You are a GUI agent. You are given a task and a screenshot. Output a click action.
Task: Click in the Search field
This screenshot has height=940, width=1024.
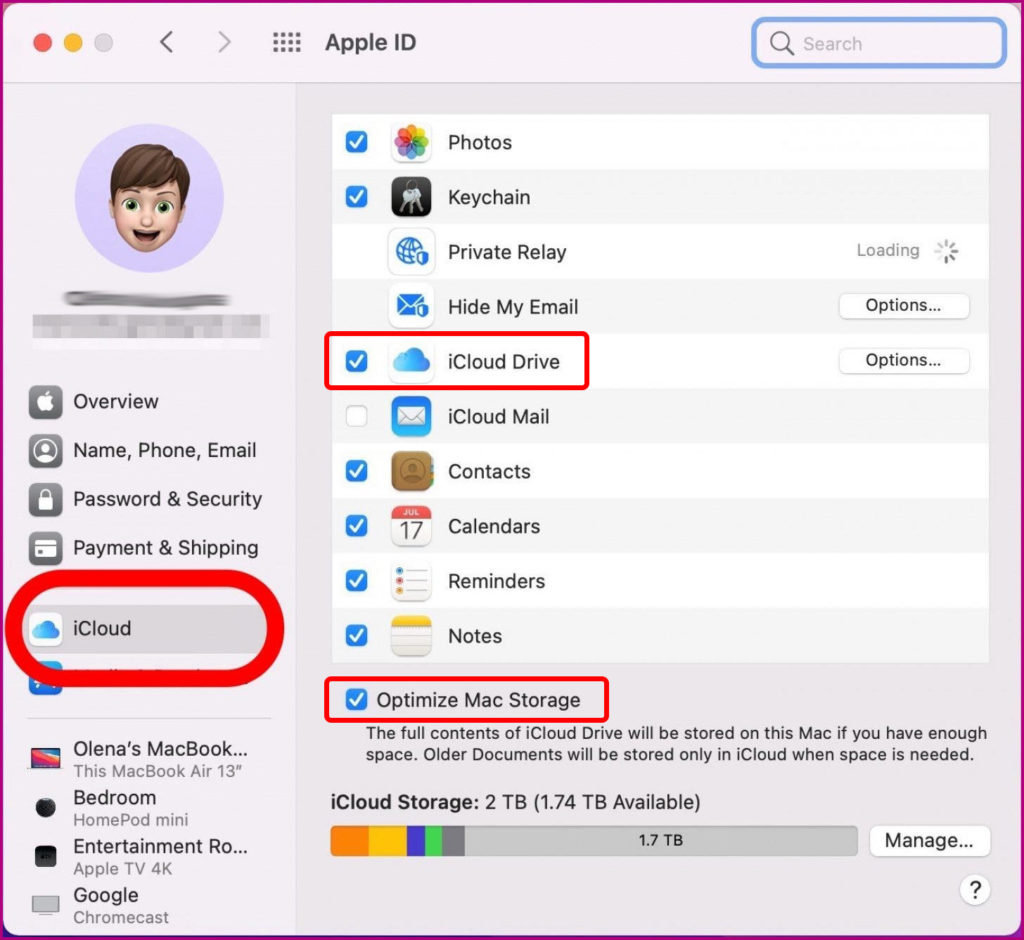[877, 43]
